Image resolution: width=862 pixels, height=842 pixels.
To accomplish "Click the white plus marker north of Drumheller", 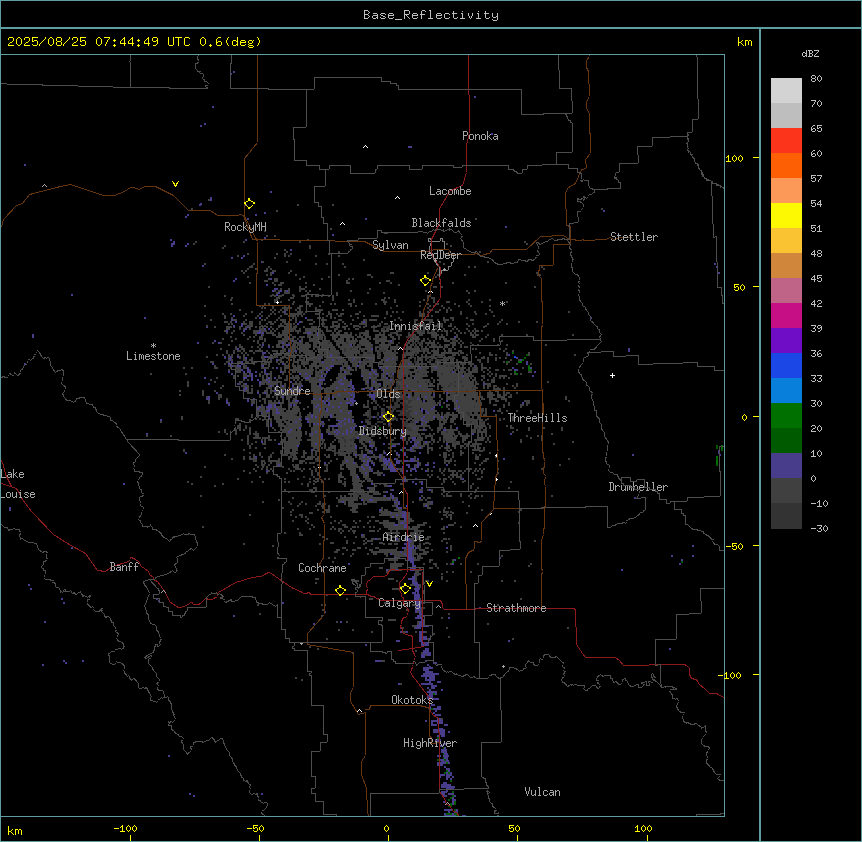I will pos(612,375).
